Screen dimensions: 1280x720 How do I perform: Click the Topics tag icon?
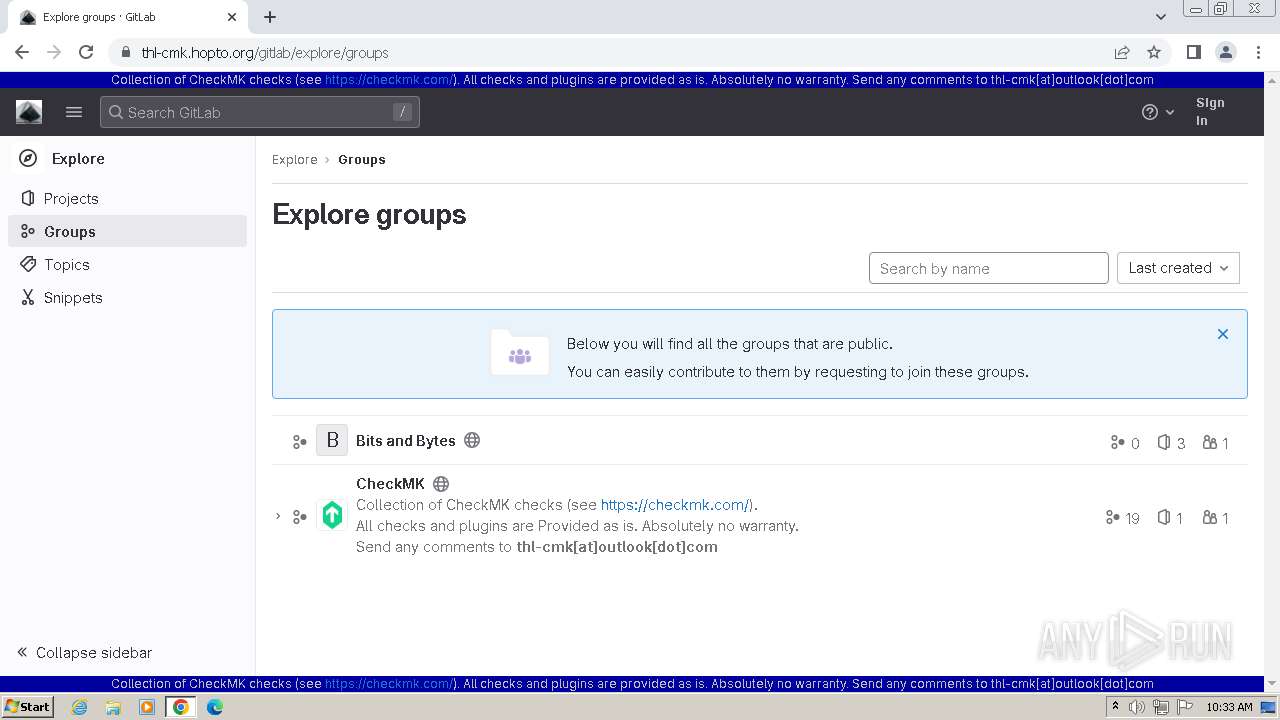pos(28,264)
